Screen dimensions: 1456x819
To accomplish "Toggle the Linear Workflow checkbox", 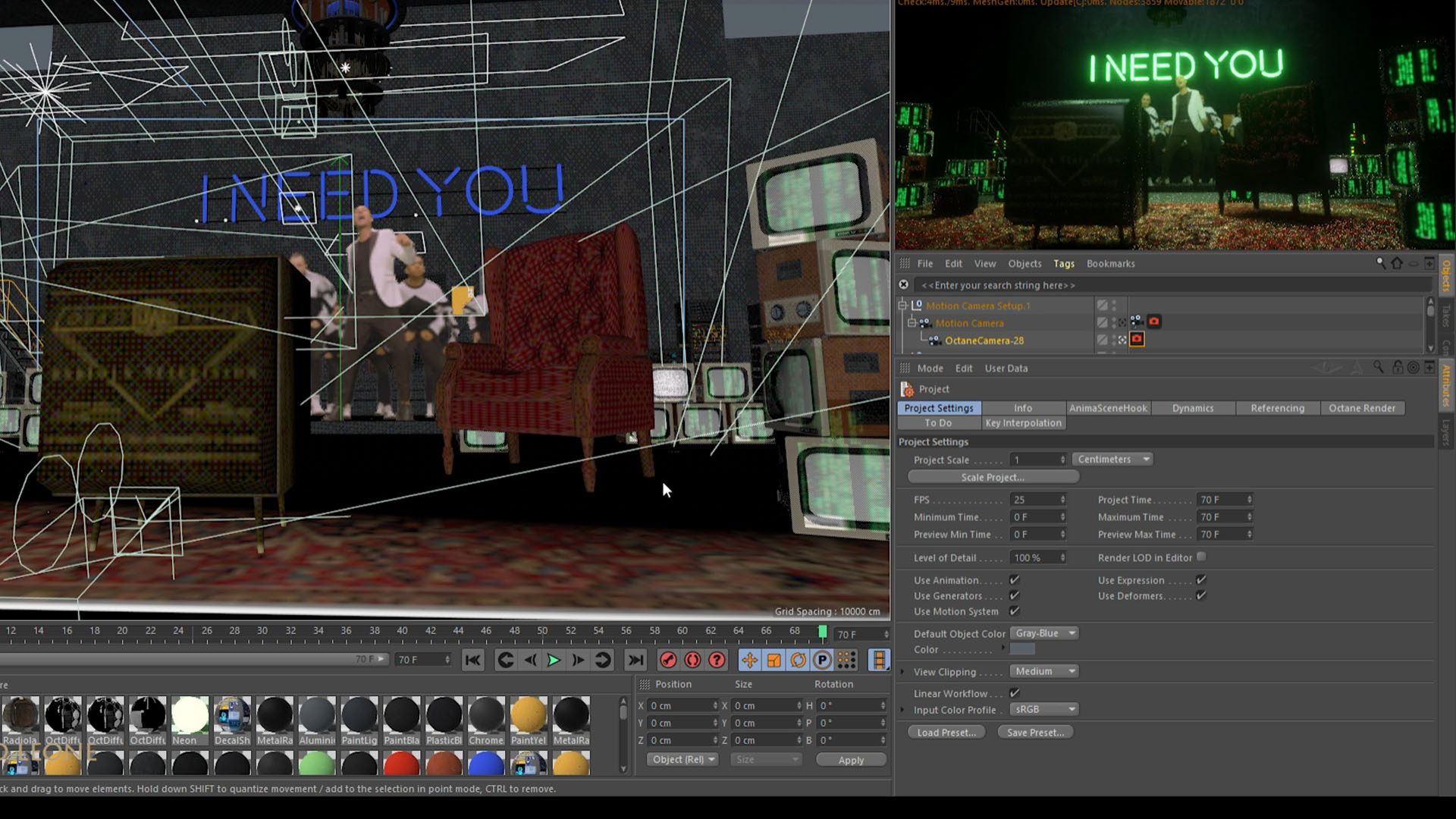I will tap(1015, 692).
